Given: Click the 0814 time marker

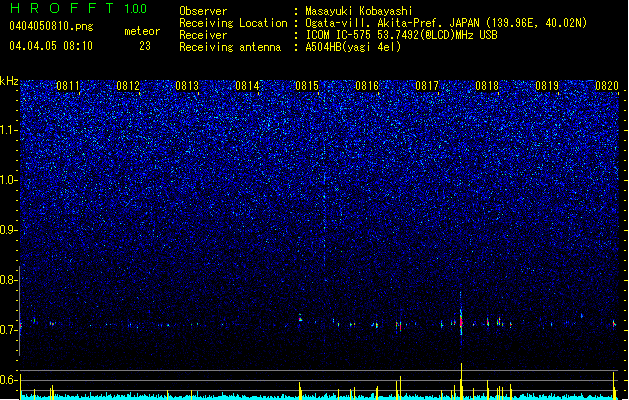Looking at the screenshot, I should [x=248, y=86].
